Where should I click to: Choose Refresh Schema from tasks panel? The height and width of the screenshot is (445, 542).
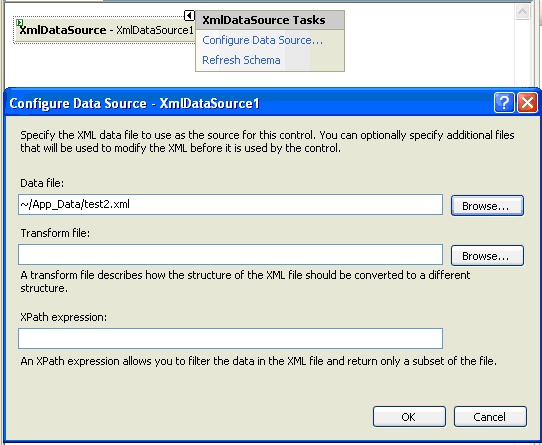(241, 60)
